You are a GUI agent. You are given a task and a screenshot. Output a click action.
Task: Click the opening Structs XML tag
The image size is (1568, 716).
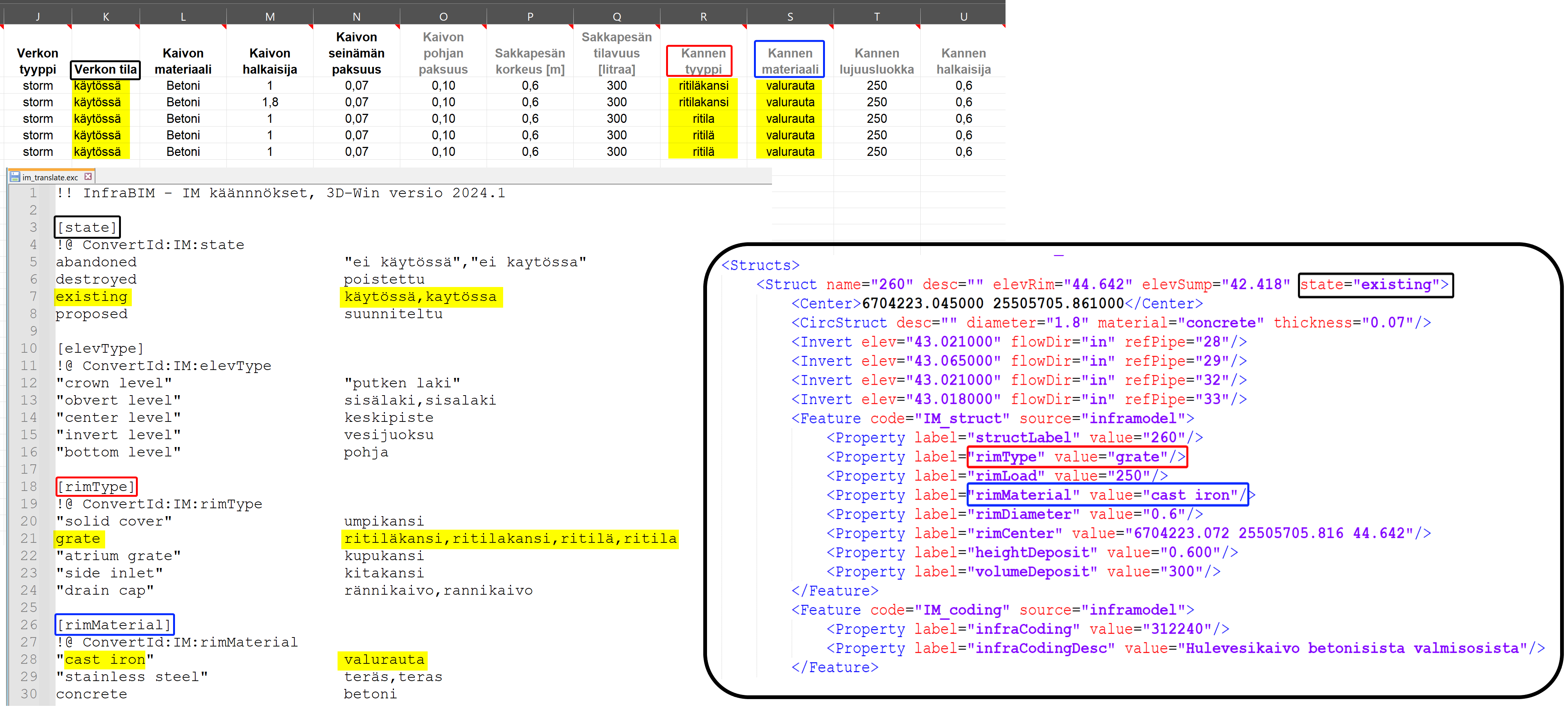(x=760, y=266)
